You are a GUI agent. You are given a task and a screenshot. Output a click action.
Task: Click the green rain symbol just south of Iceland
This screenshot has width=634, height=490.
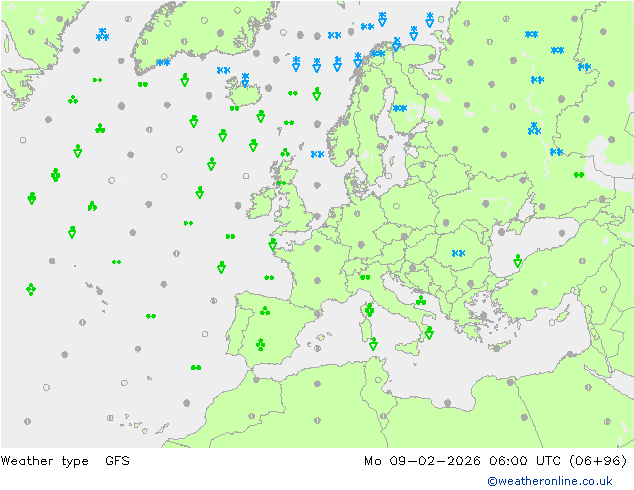(235, 108)
